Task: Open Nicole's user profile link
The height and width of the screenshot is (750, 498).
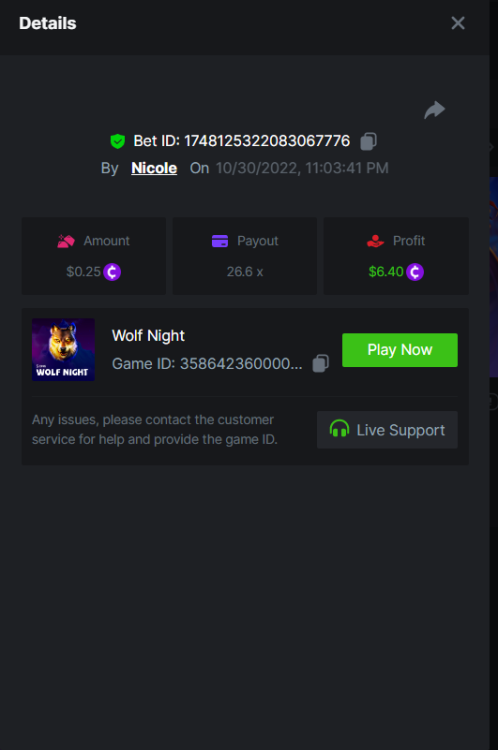Action: (154, 168)
